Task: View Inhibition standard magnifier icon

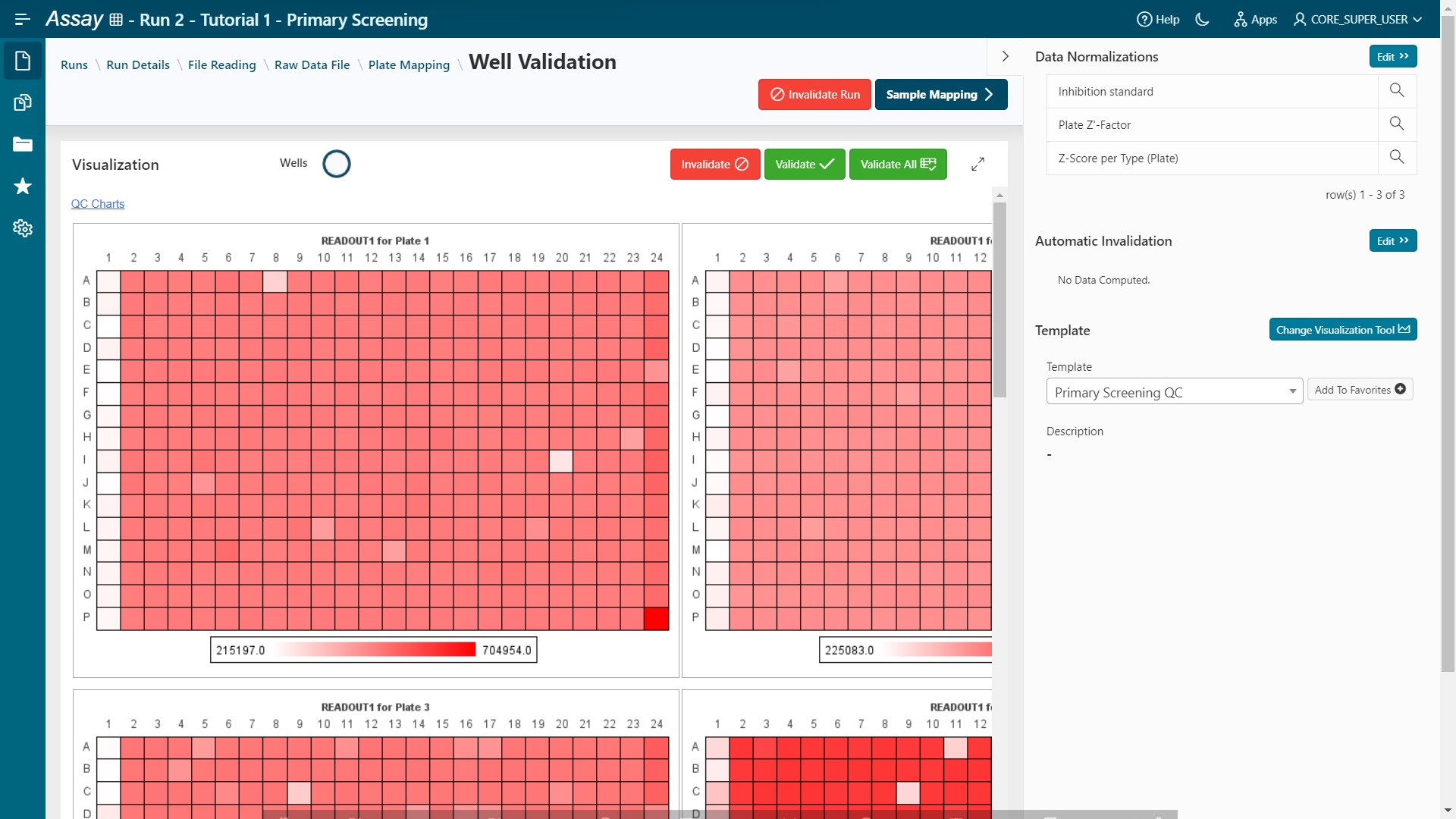Action: coord(1397,91)
